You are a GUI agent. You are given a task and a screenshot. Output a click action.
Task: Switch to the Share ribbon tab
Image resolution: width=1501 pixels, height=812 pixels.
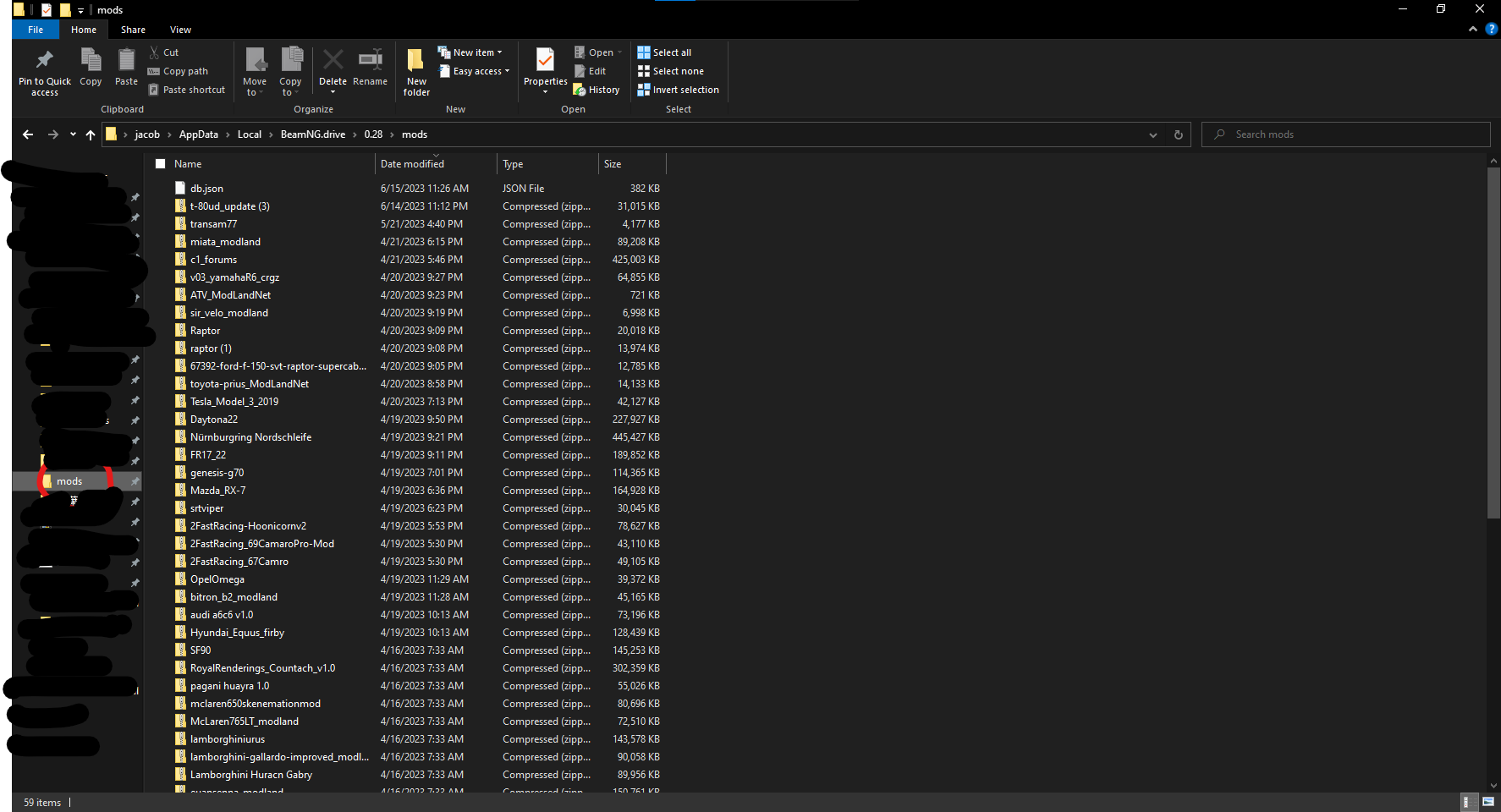coord(133,30)
